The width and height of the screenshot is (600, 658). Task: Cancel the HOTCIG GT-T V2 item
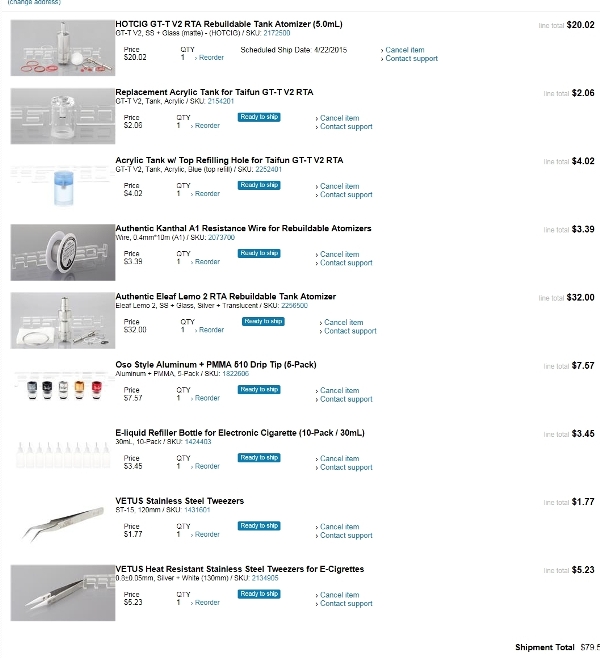click(x=404, y=50)
